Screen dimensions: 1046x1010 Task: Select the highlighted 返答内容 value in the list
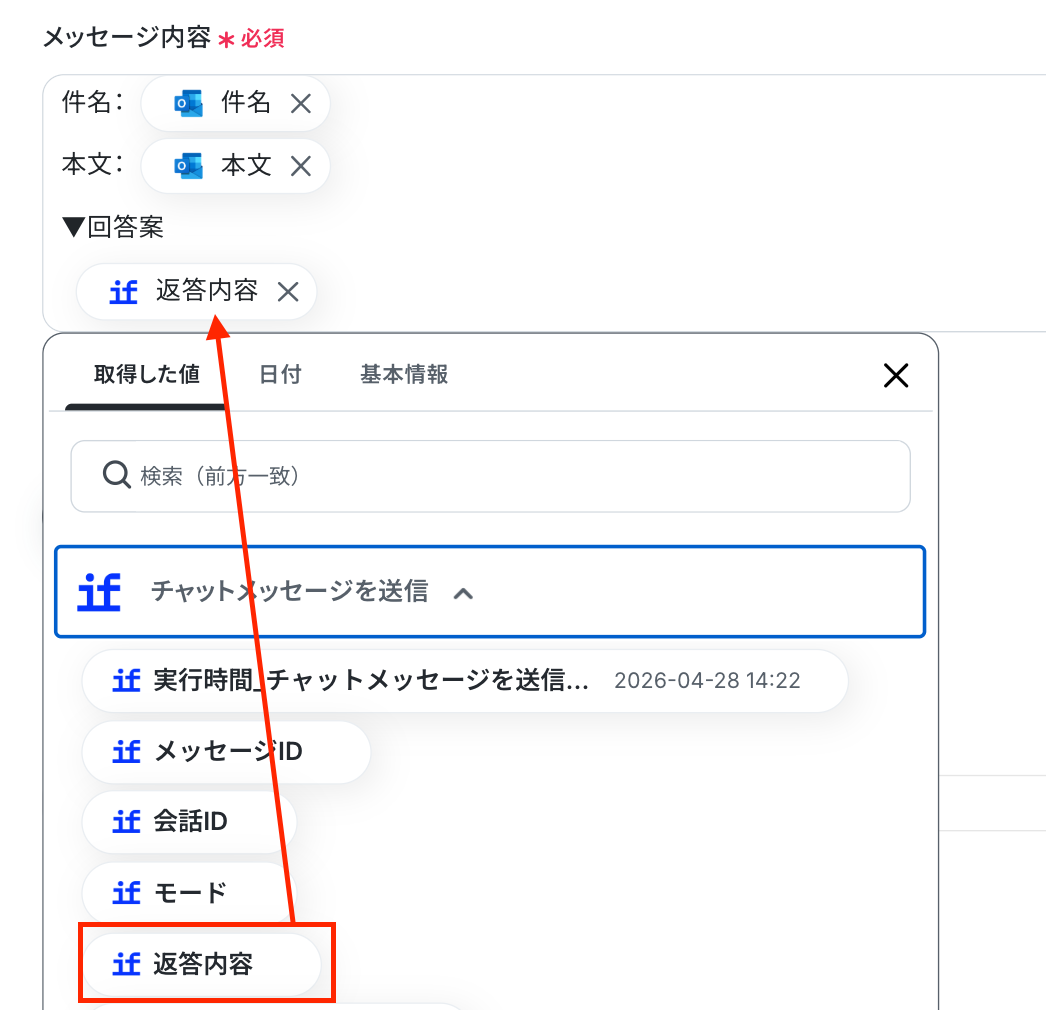203,964
